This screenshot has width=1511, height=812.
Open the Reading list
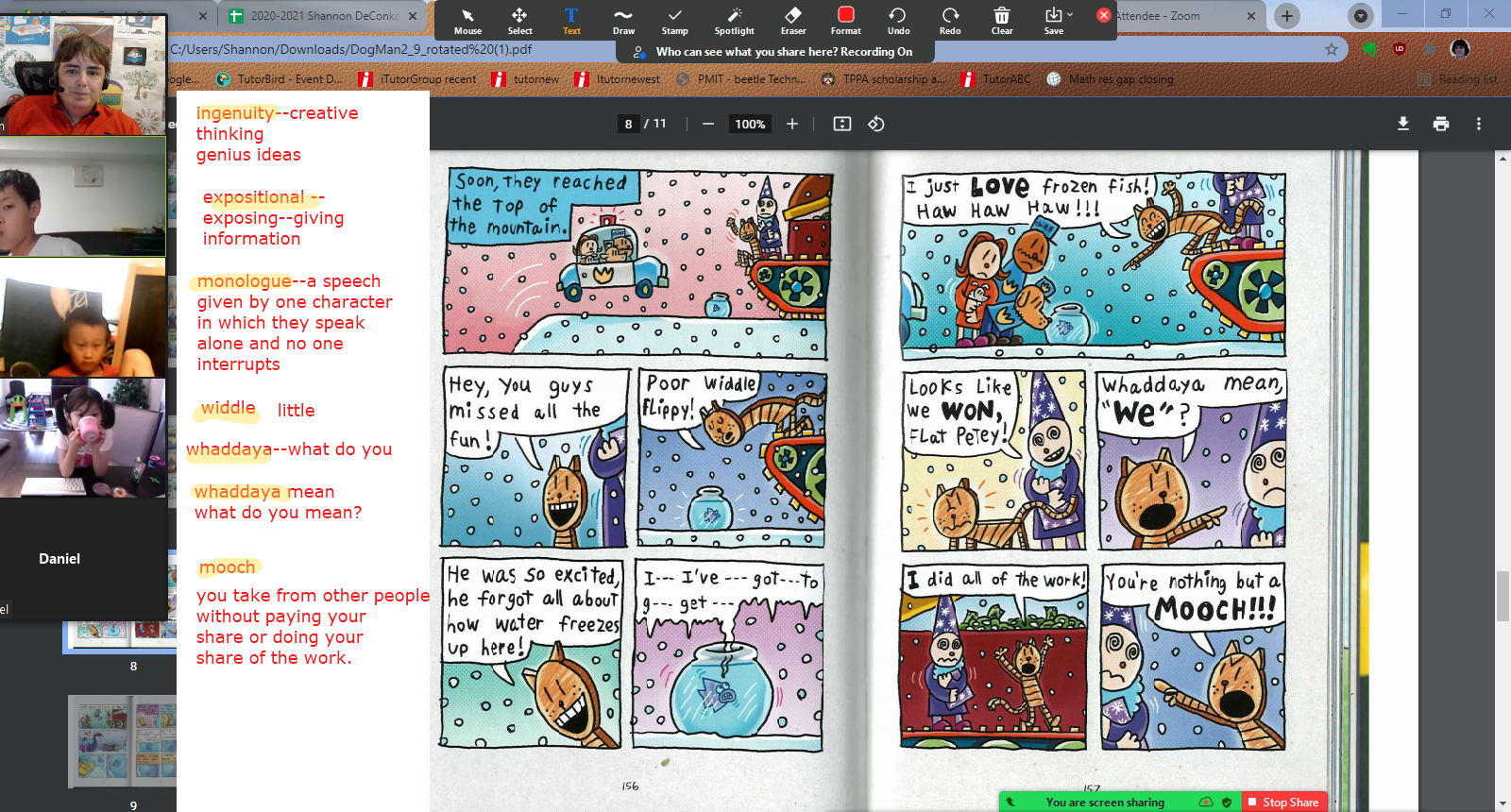tap(1457, 79)
